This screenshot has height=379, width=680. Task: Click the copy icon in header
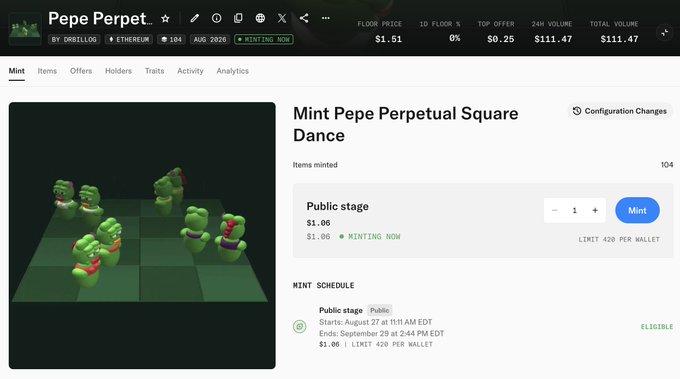(238, 18)
